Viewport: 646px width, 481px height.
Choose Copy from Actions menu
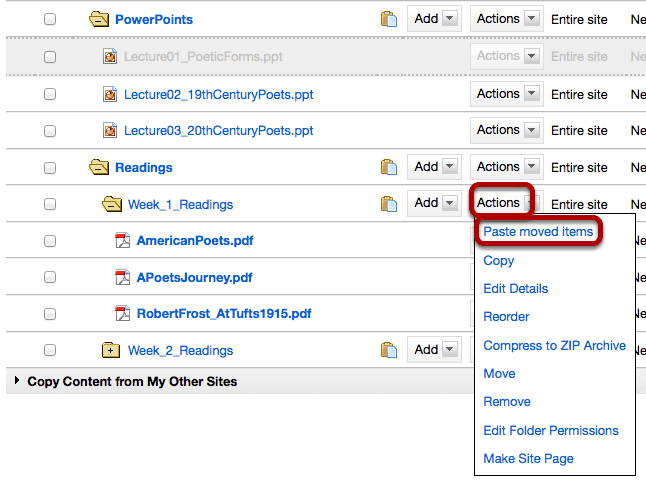[499, 261]
